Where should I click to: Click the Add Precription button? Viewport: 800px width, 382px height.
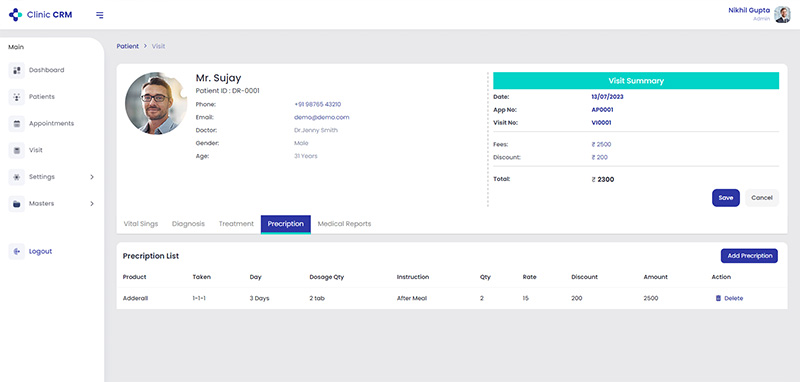[749, 256]
